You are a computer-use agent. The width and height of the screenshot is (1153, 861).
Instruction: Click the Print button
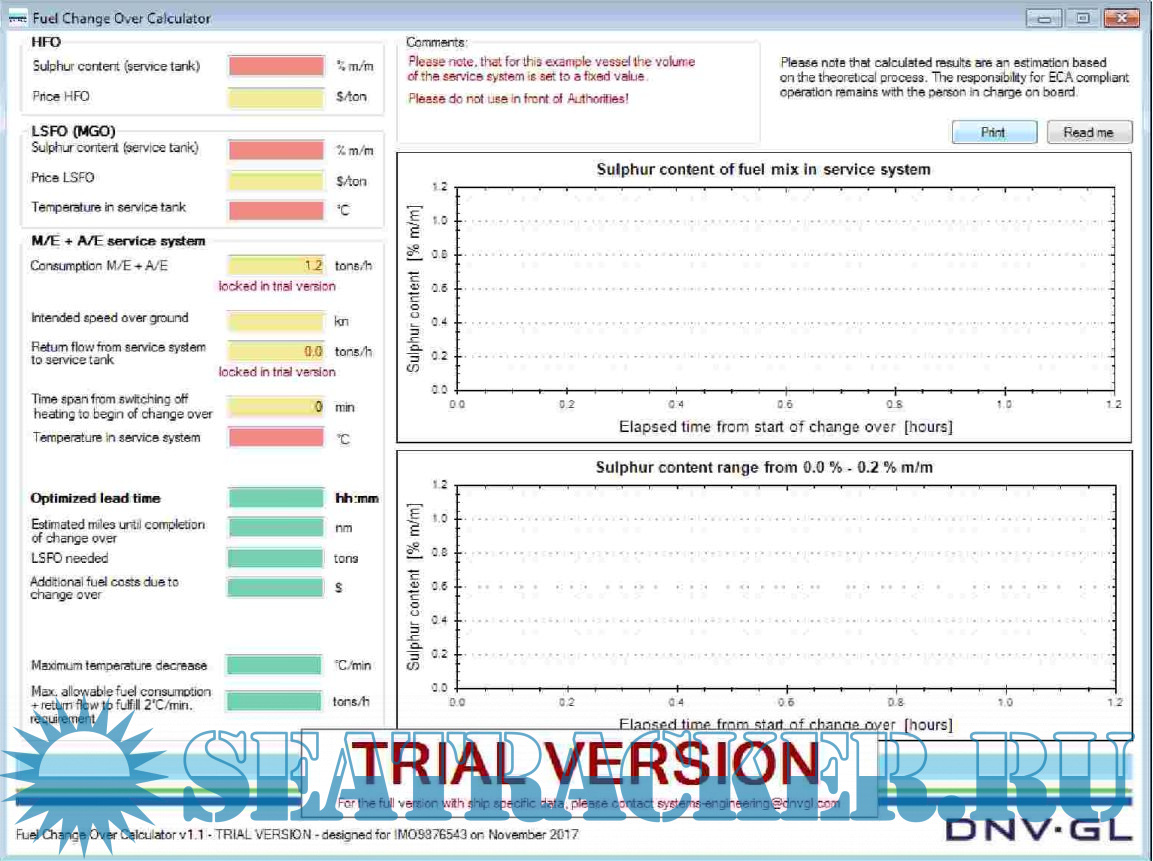[993, 132]
